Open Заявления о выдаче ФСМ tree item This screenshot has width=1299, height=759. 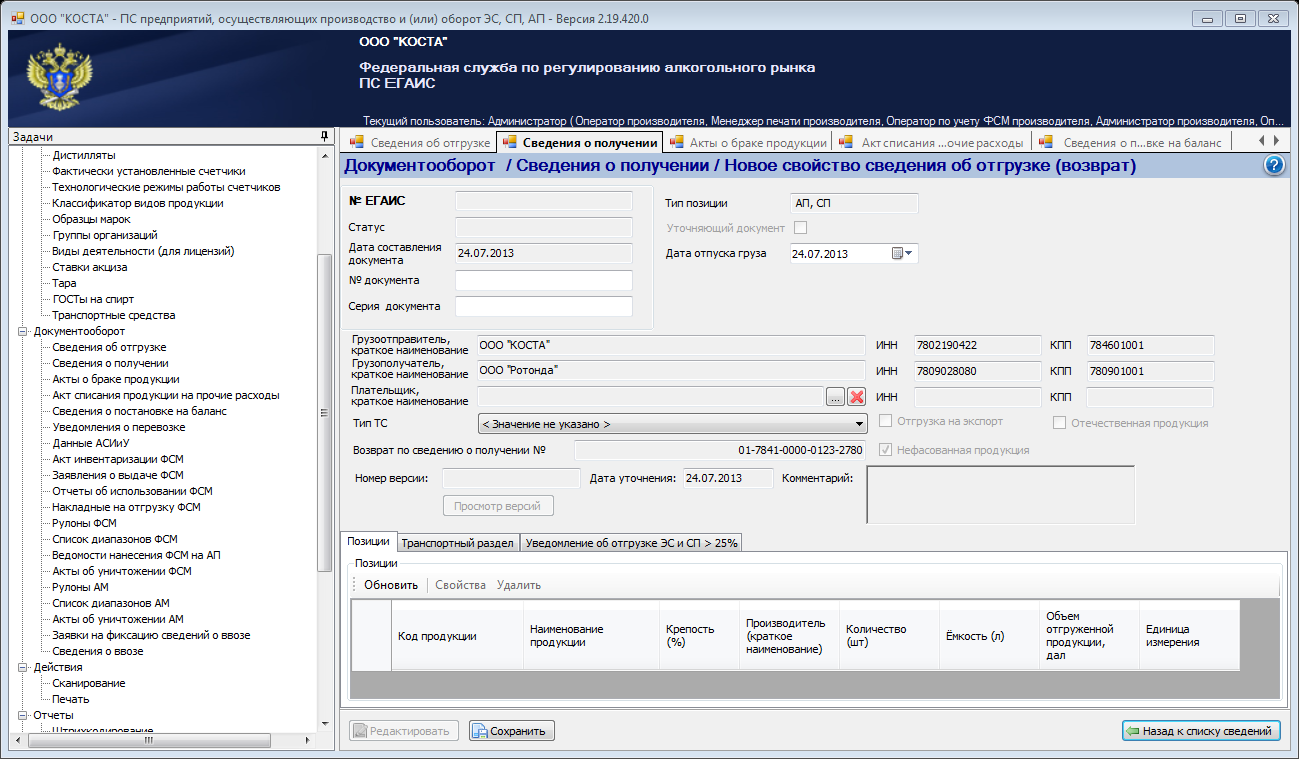click(x=118, y=475)
